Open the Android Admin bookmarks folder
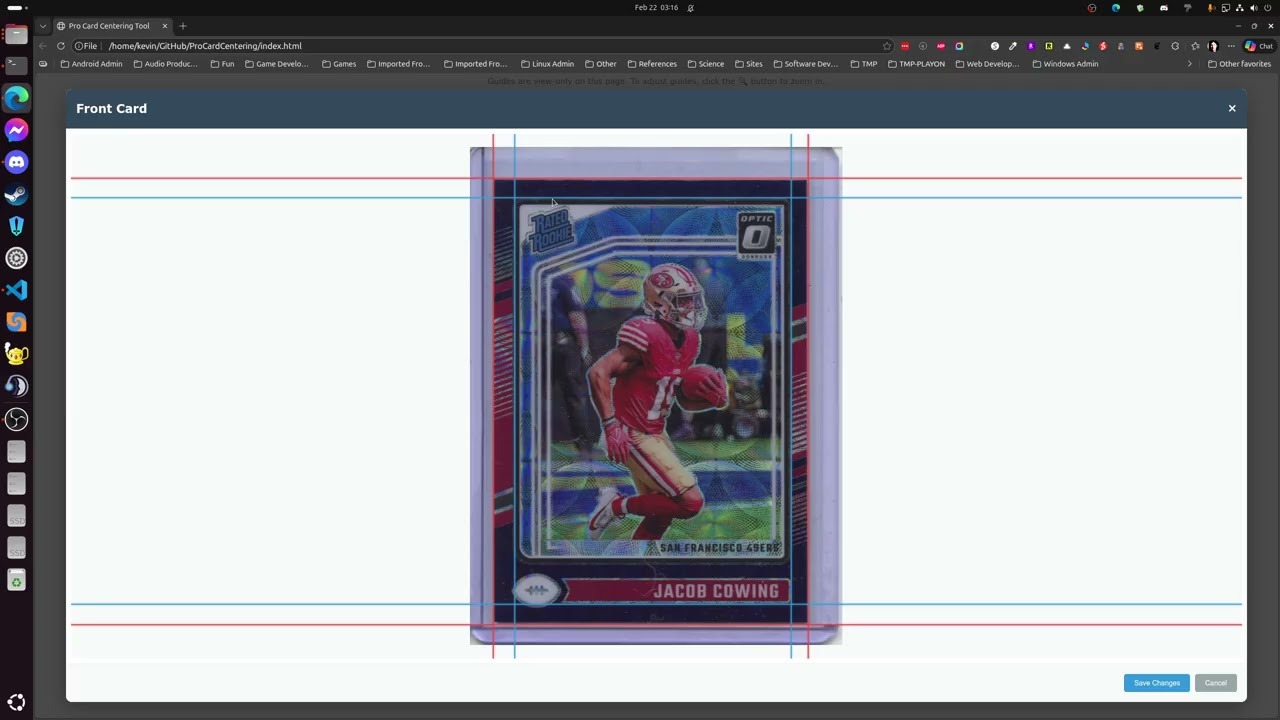 pos(91,64)
